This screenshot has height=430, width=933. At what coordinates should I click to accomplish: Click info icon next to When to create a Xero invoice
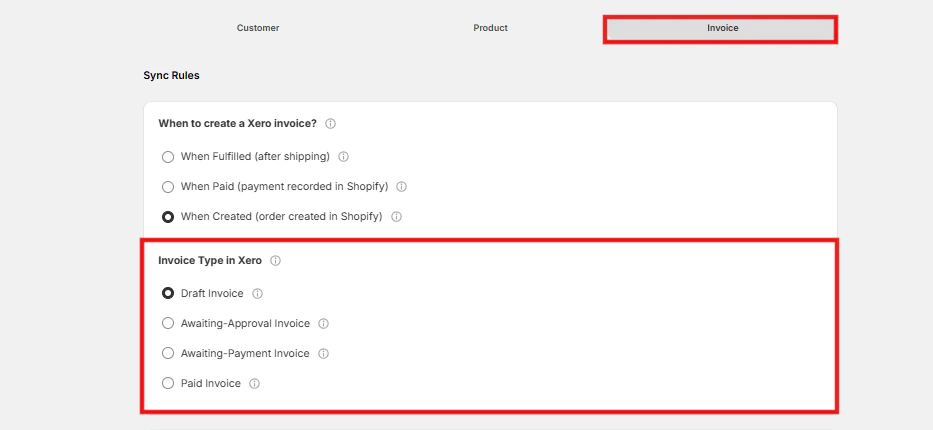coord(331,124)
